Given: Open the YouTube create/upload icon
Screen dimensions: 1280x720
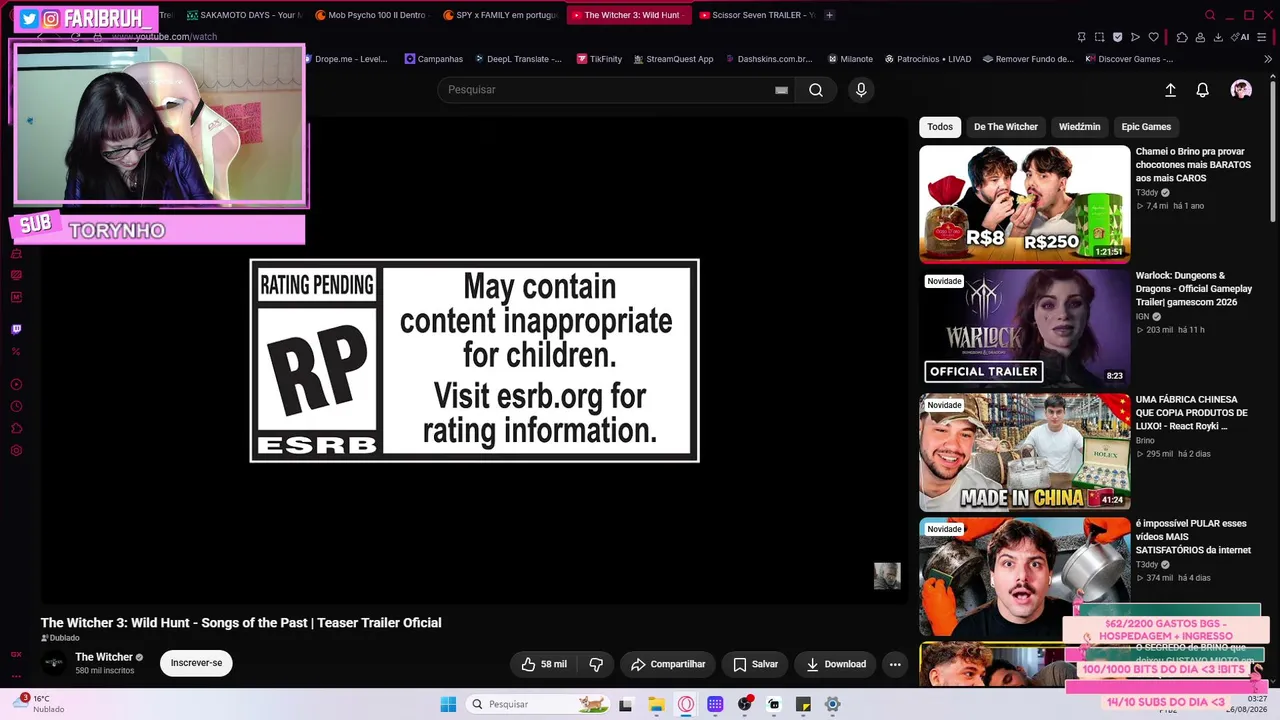Looking at the screenshot, I should tap(1170, 90).
